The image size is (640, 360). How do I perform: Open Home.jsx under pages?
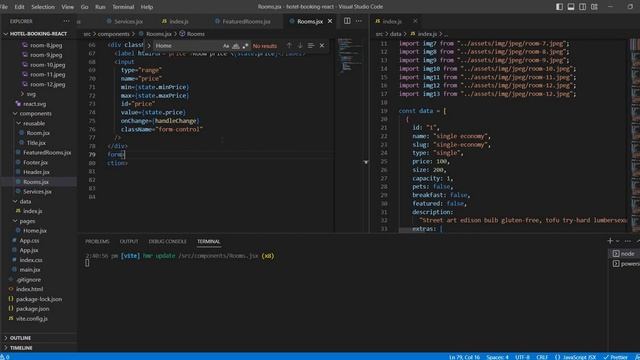pos(35,231)
